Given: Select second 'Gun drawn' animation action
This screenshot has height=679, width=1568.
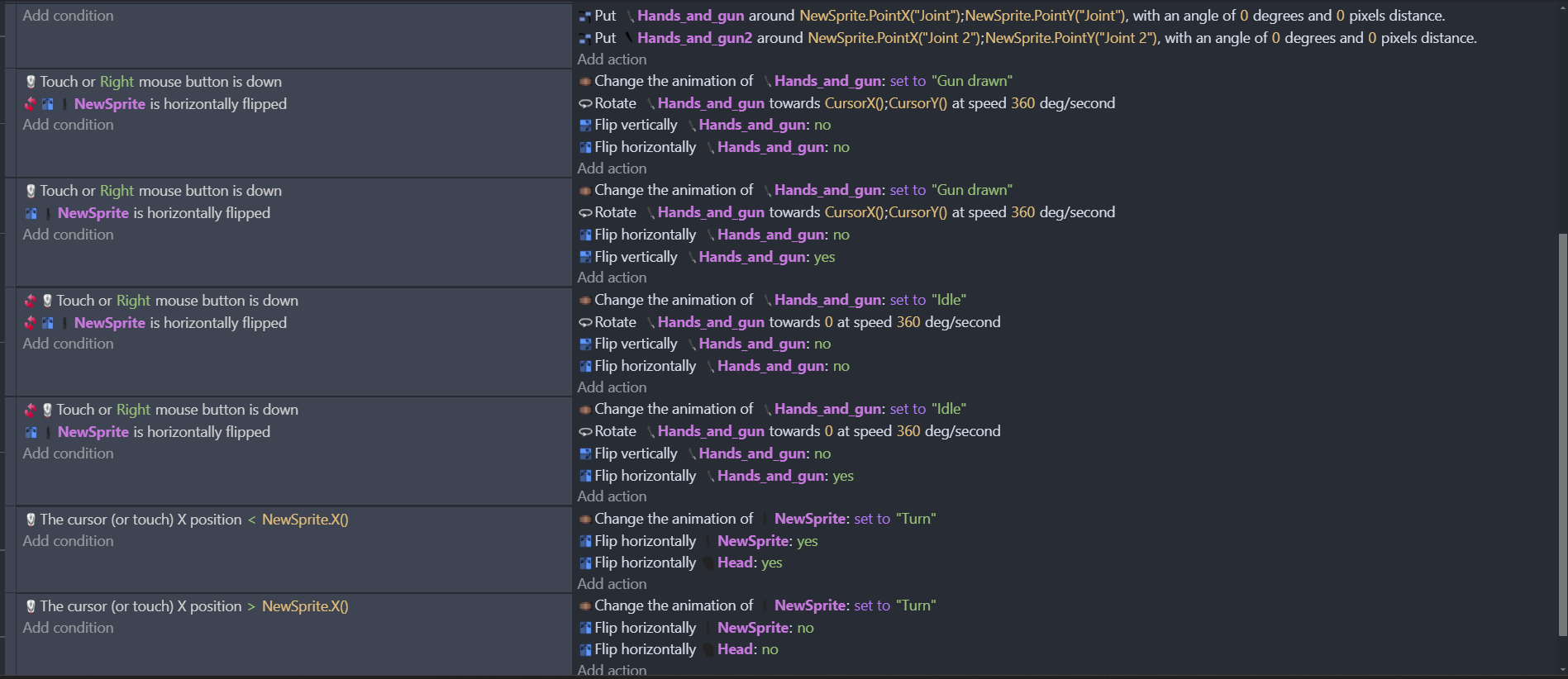Looking at the screenshot, I should click(795, 190).
